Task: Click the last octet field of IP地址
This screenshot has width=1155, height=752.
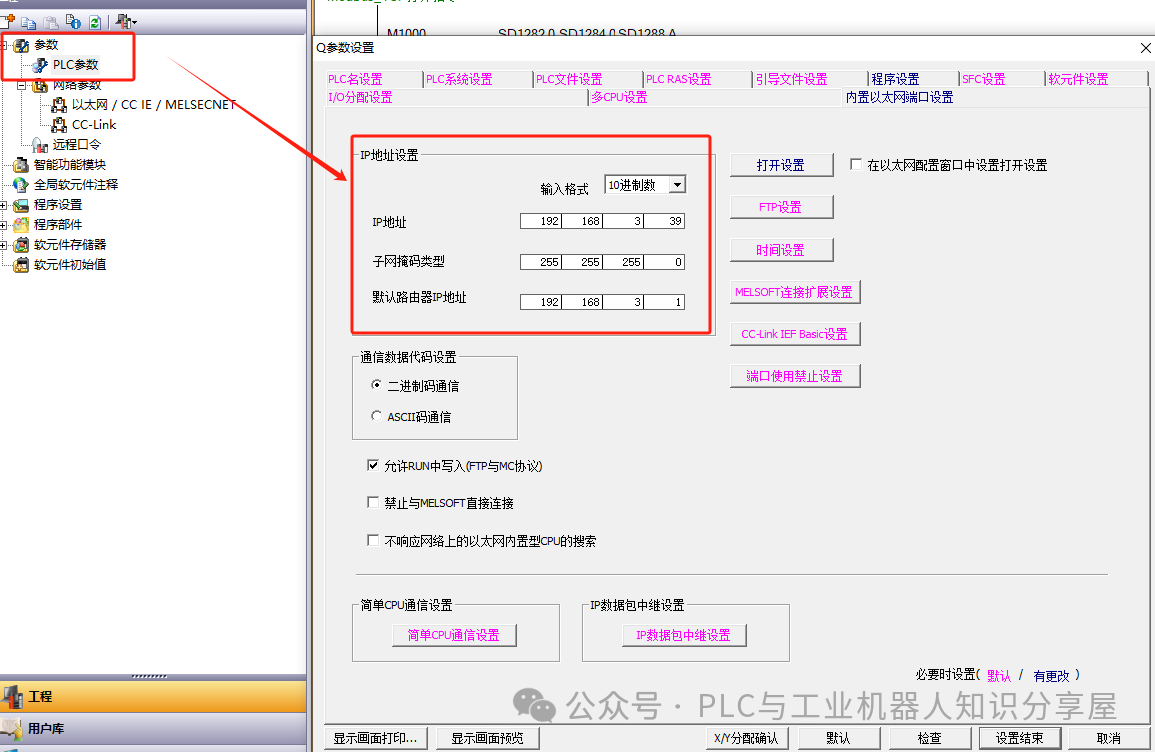Action: 664,221
